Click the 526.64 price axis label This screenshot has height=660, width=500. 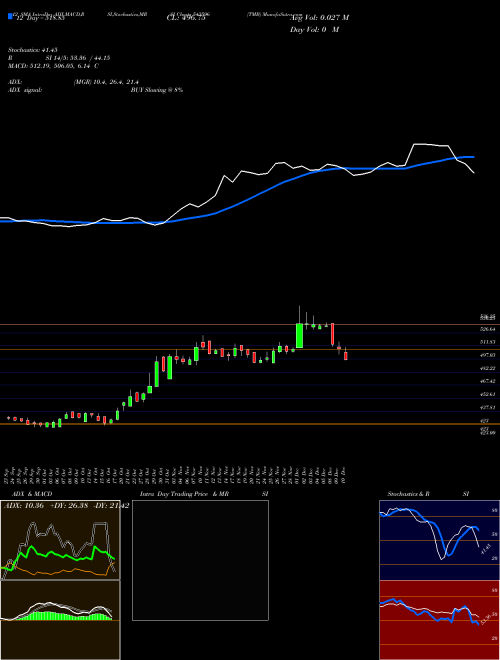[488, 329]
